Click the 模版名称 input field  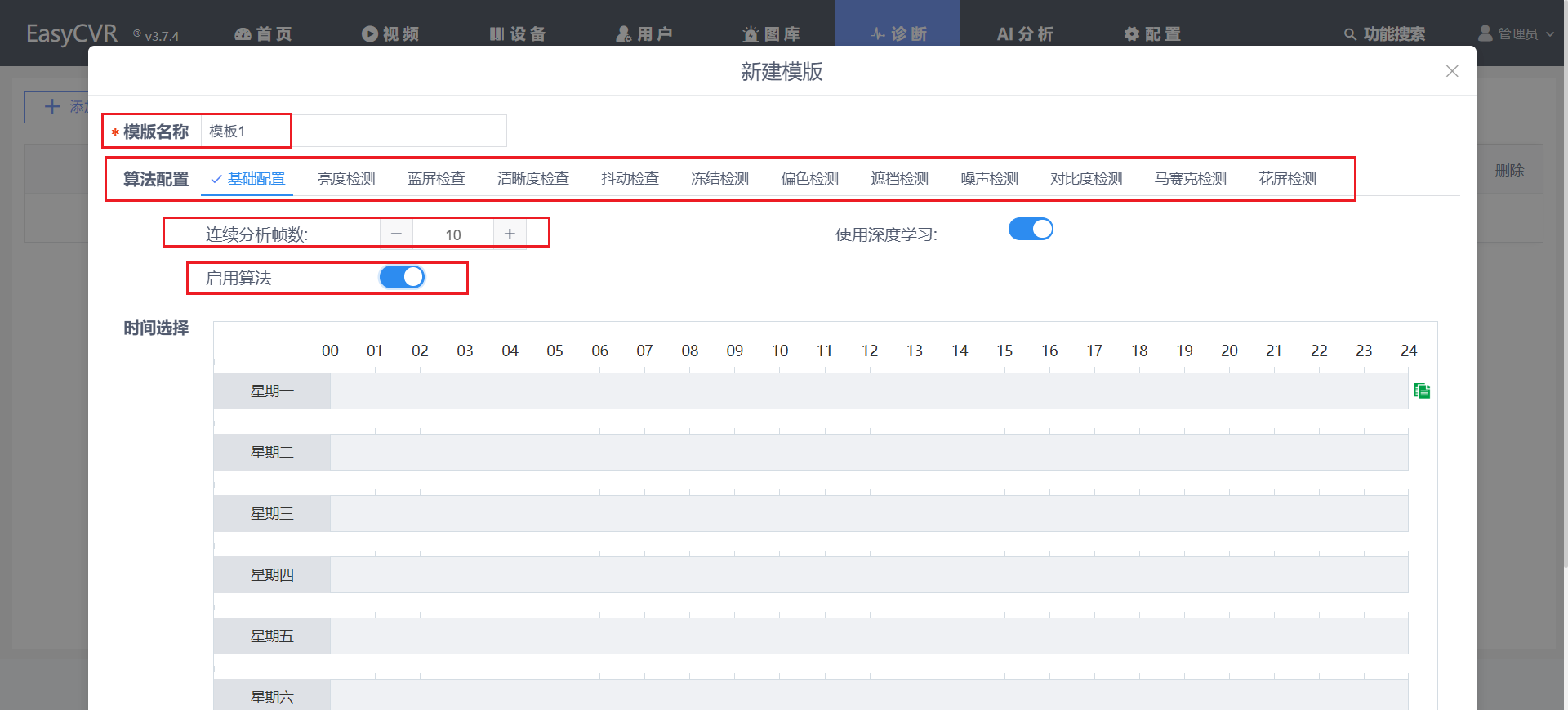(353, 132)
